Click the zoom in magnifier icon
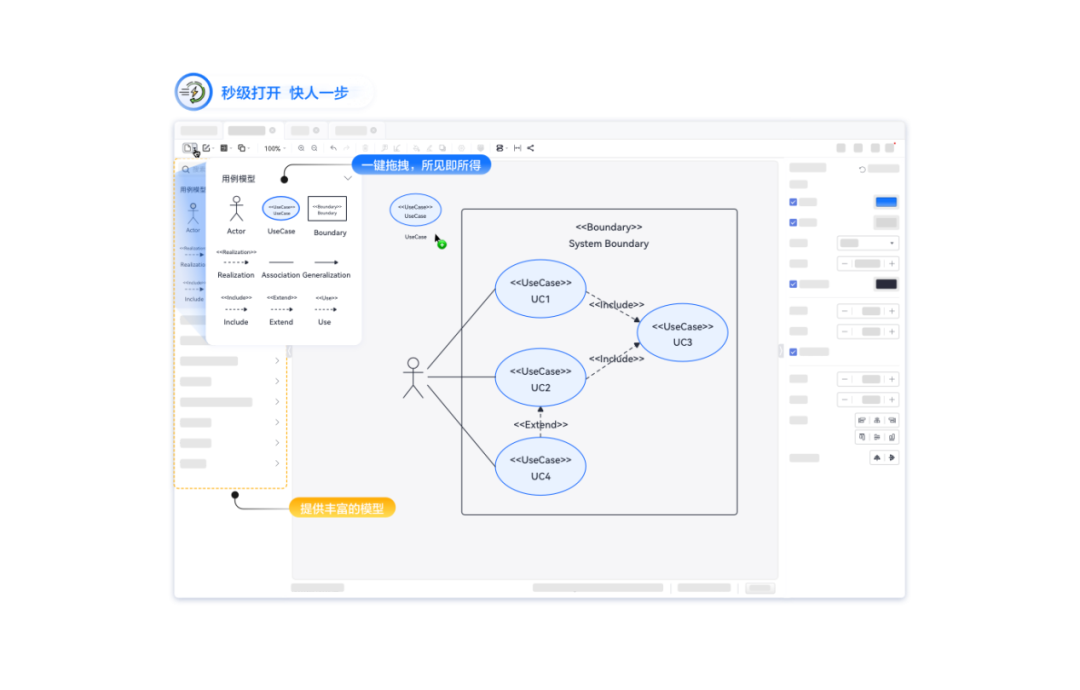Viewport: 1080px width, 690px height. (x=301, y=148)
